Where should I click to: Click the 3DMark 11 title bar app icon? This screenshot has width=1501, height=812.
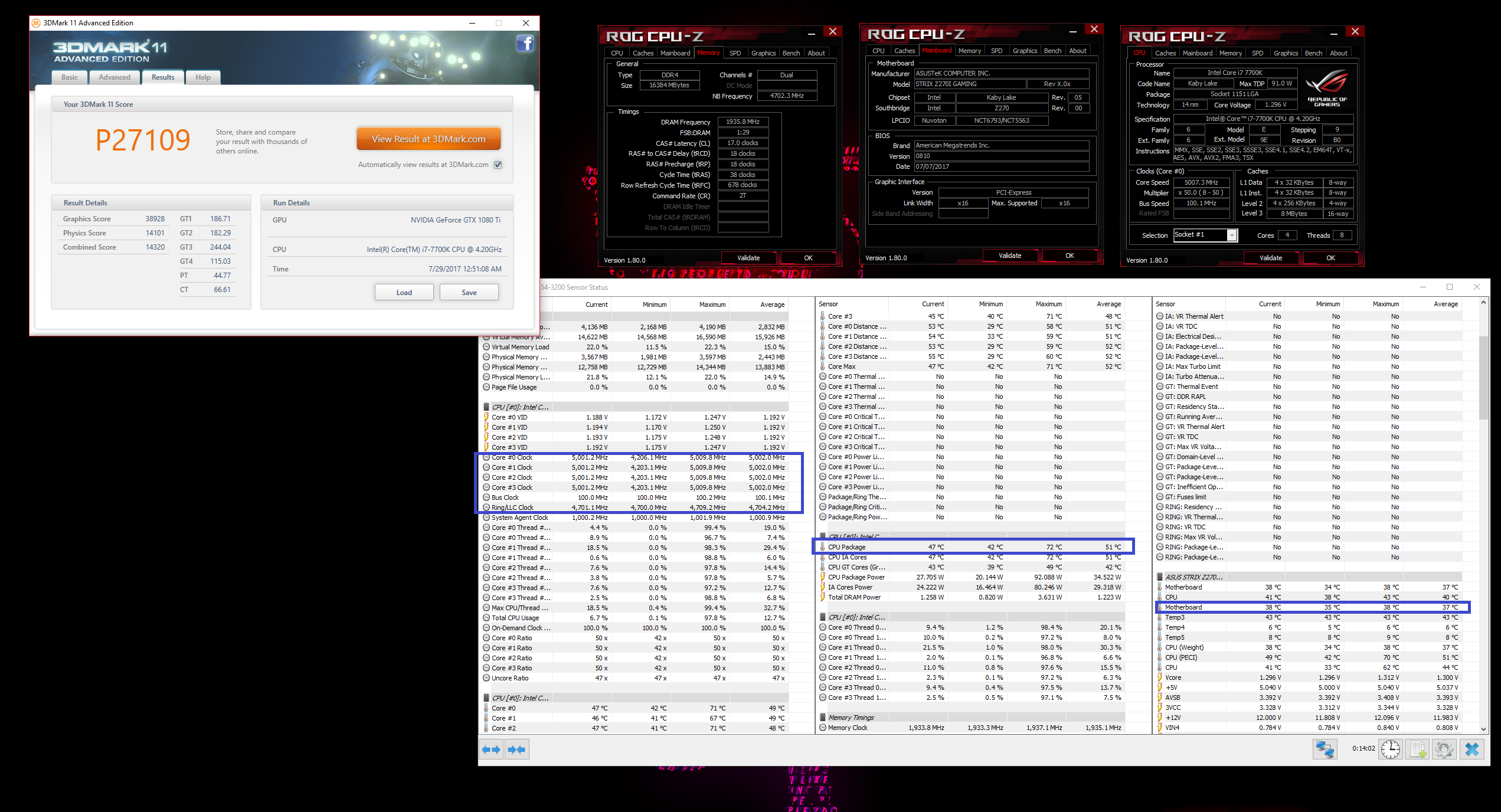pyautogui.click(x=36, y=23)
